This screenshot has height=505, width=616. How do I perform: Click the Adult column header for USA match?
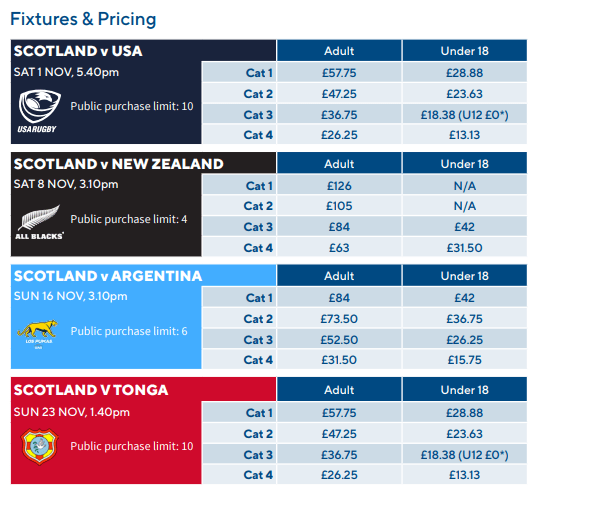339,51
